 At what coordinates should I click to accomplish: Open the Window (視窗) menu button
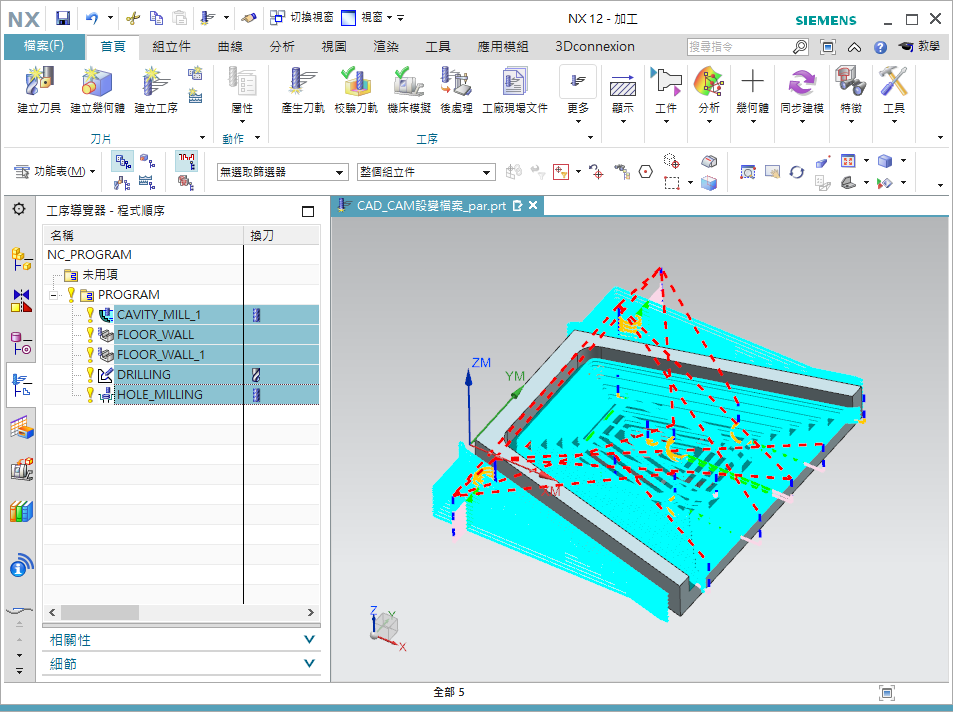coord(368,18)
